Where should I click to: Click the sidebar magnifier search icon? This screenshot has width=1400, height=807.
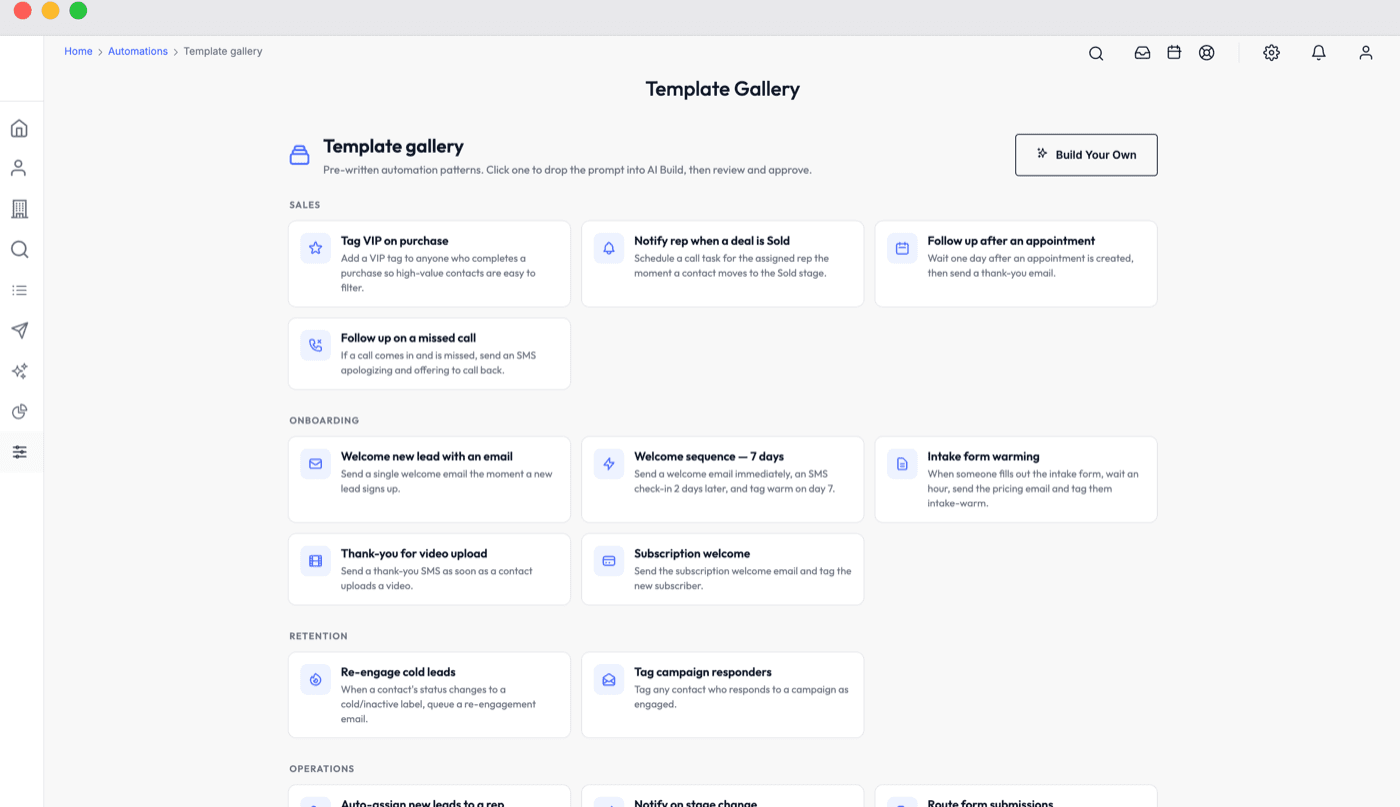19,249
